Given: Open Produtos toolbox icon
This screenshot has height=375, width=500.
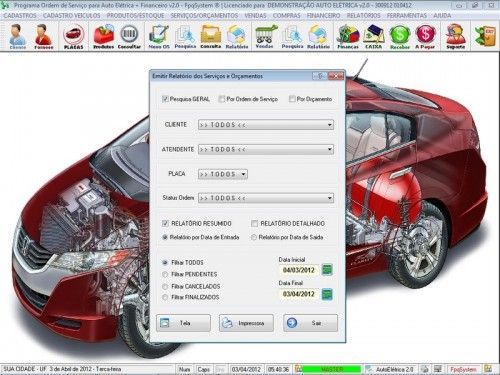Looking at the screenshot, I should coord(103,37).
